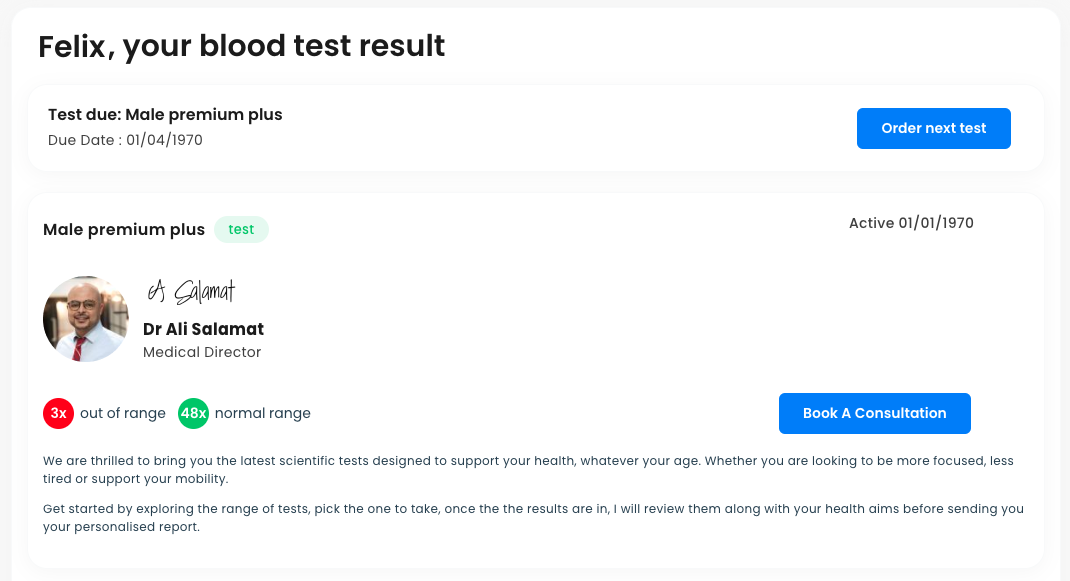This screenshot has width=1070, height=581.
Task: Click the Medical Director subtitle
Action: [202, 352]
